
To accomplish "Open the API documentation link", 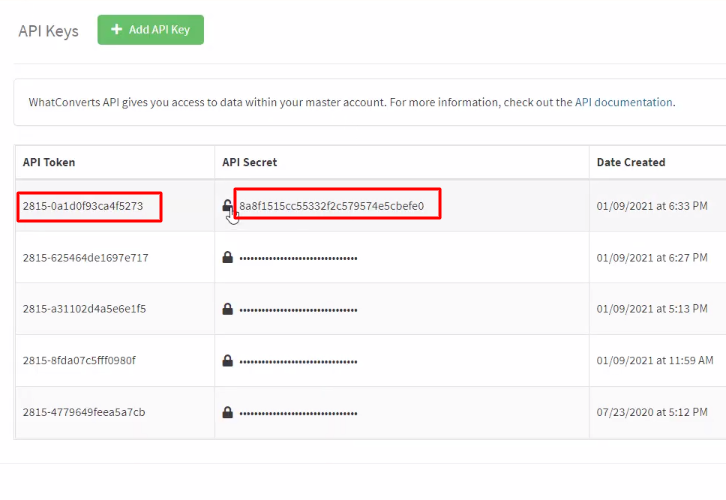I will pos(623,102).
